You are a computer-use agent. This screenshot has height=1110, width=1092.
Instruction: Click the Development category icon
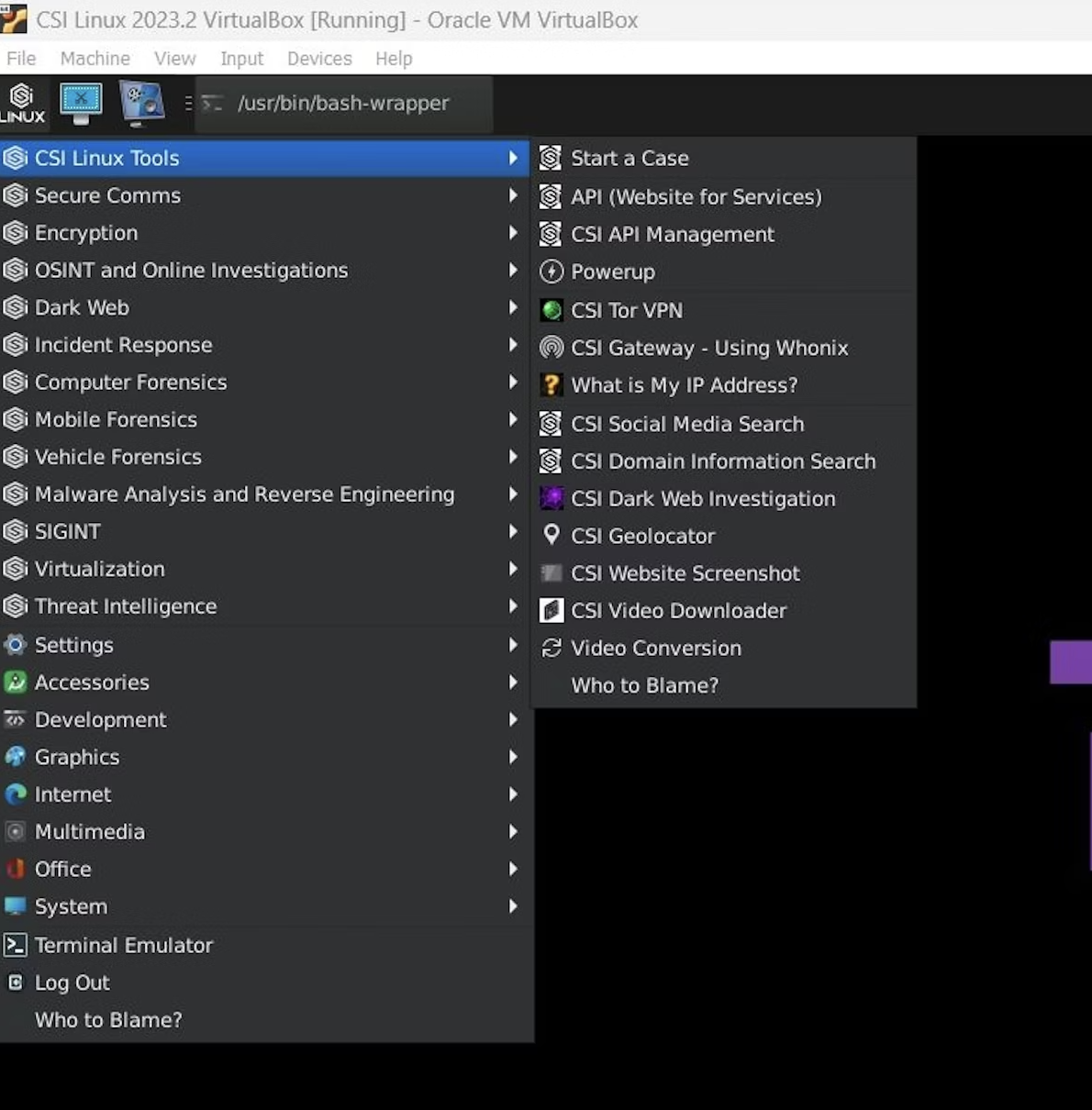[x=15, y=719]
